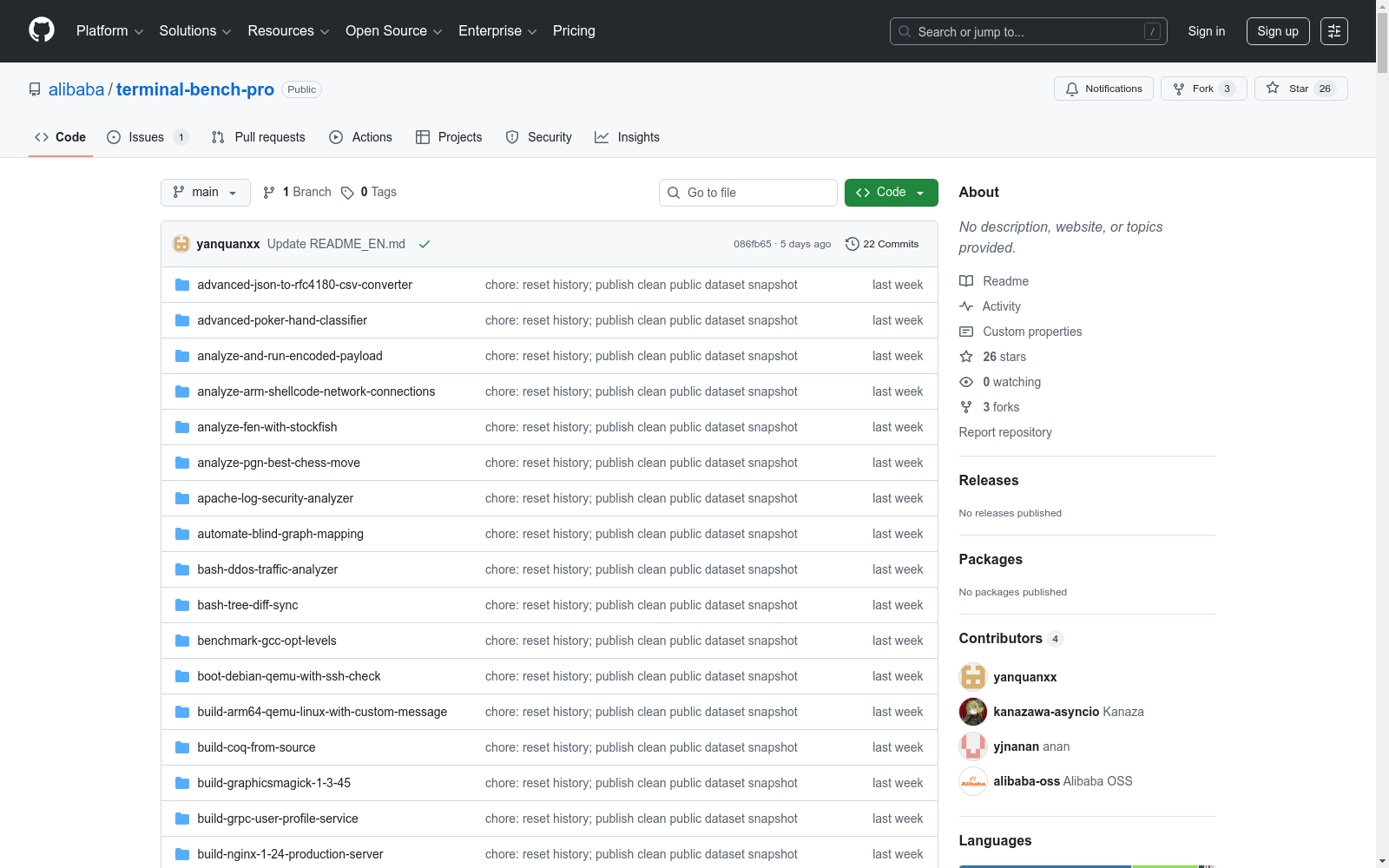Viewport: 1389px width, 868px height.
Task: Click yanquanxx avatar in commit header
Action: tap(181, 244)
